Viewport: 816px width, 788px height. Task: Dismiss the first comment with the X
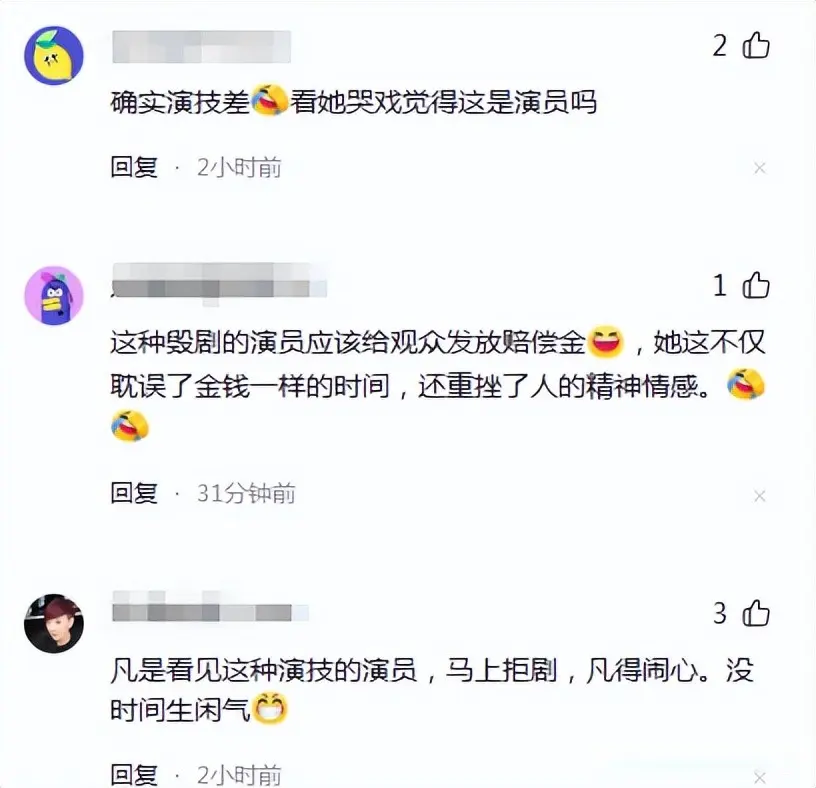click(759, 168)
